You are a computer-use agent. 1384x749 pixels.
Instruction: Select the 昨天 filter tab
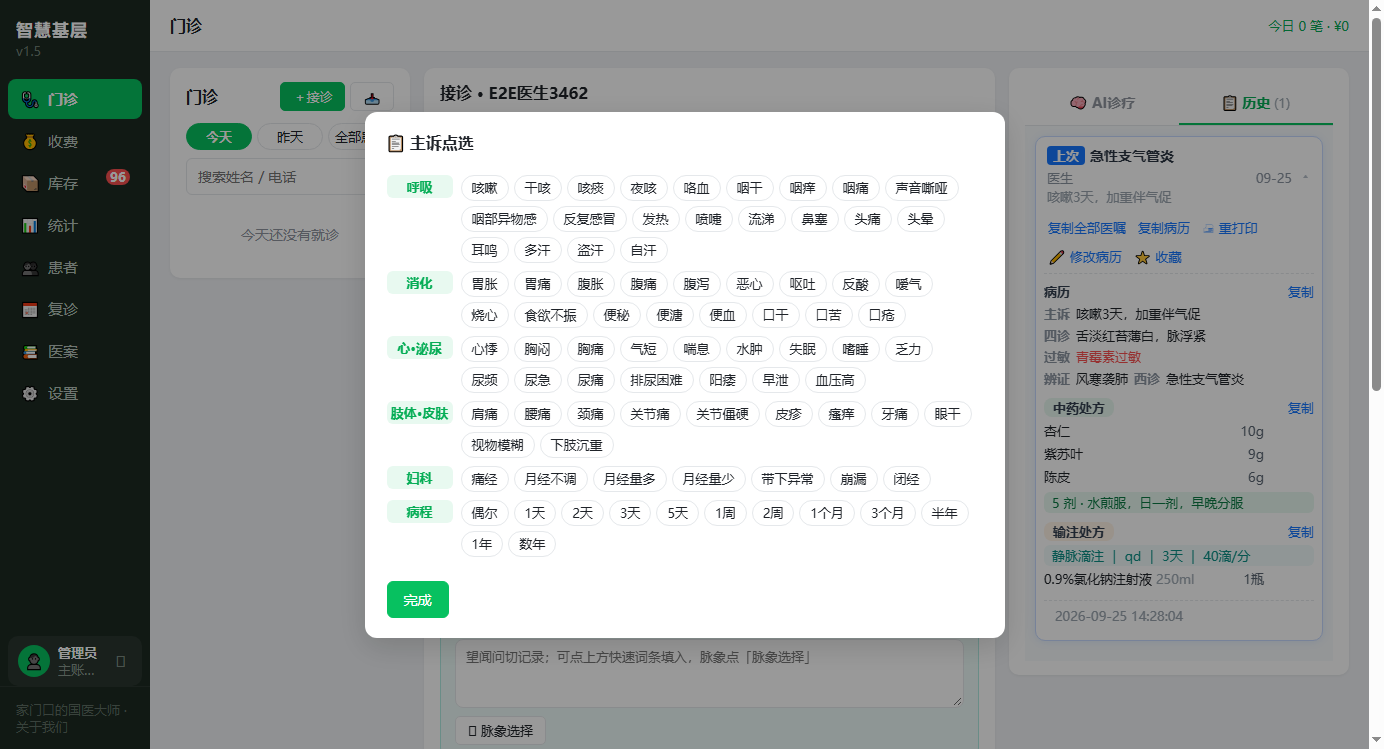[x=290, y=136]
